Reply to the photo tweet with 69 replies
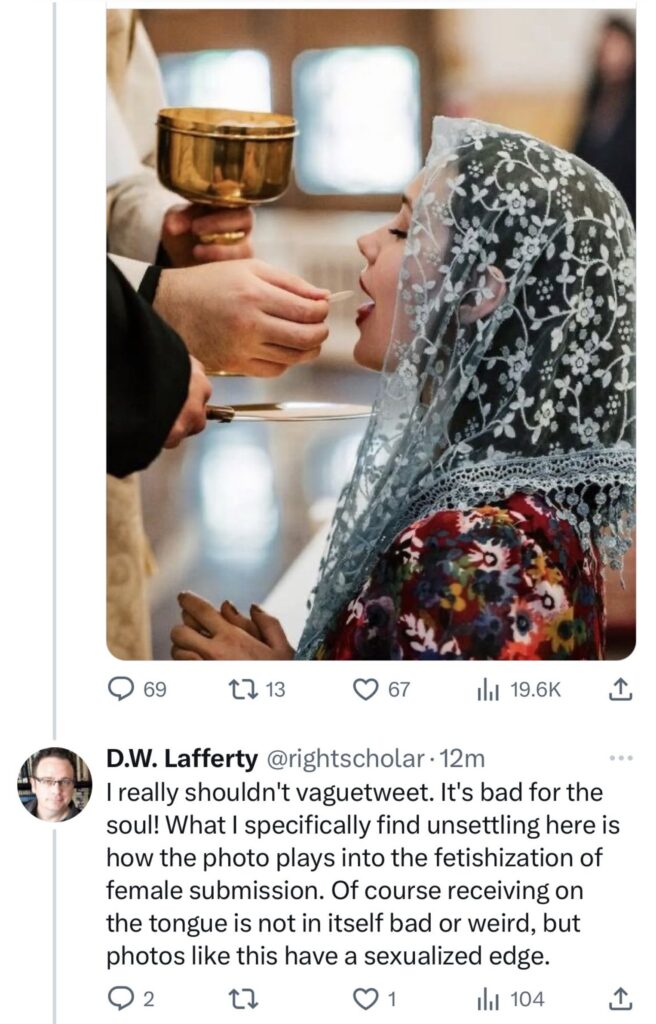The width and height of the screenshot is (656, 1024). [121, 689]
